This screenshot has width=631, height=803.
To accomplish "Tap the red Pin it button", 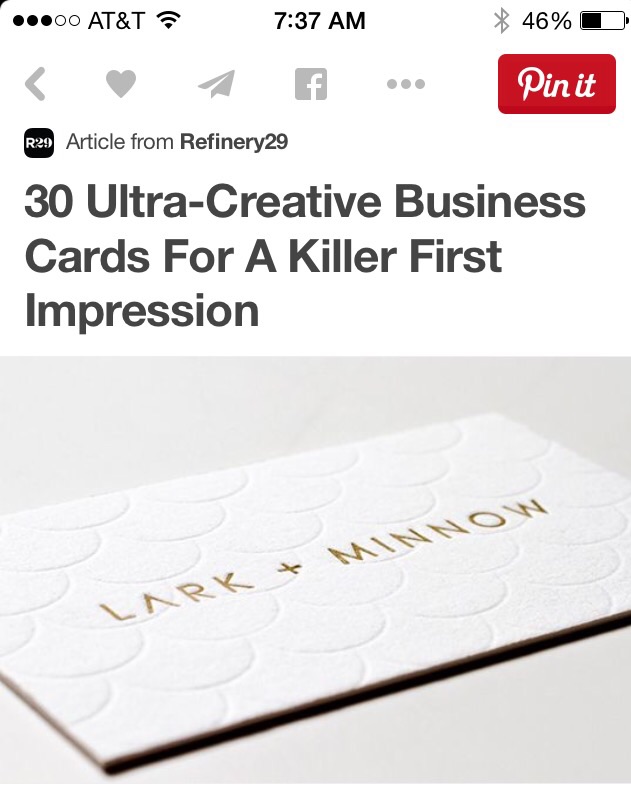I will pos(557,83).
